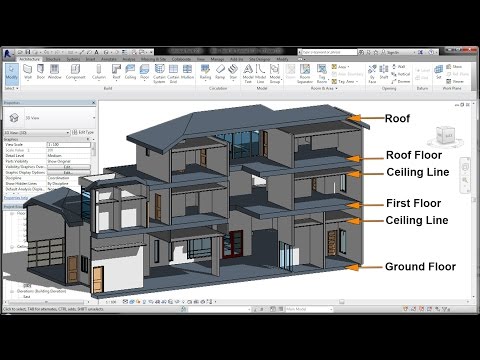Switch to the Structure tab
This screenshot has width=480, height=360.
tap(53, 59)
